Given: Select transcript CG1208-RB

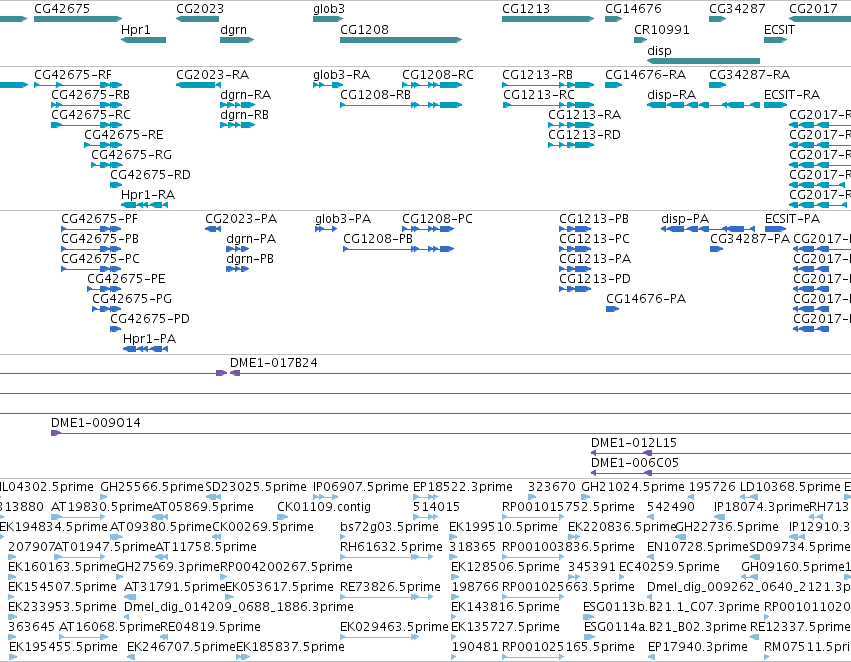Looking at the screenshot, I should click(x=401, y=105).
